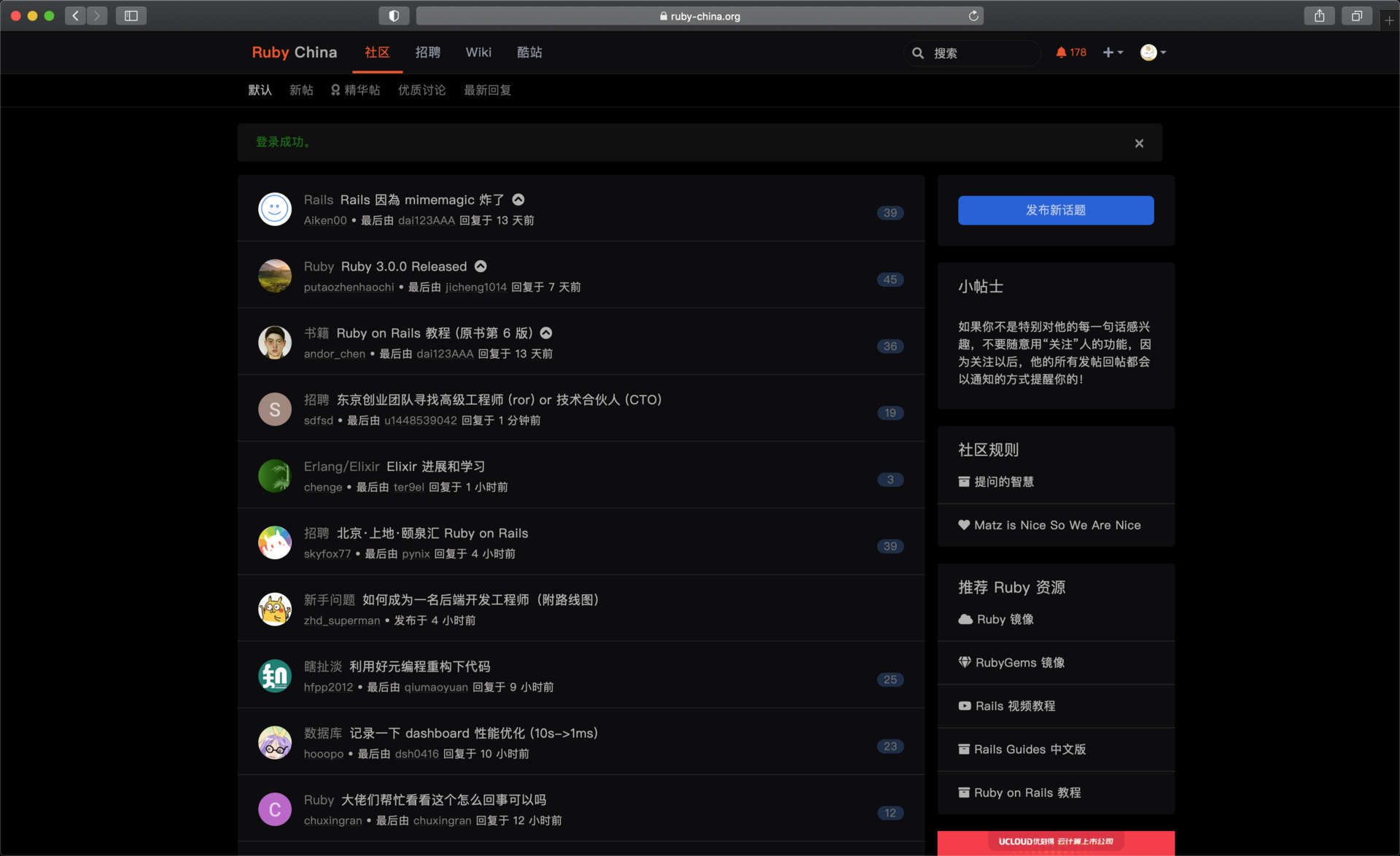Click reply count 45 badge
This screenshot has width=1400, height=856.
pos(890,280)
